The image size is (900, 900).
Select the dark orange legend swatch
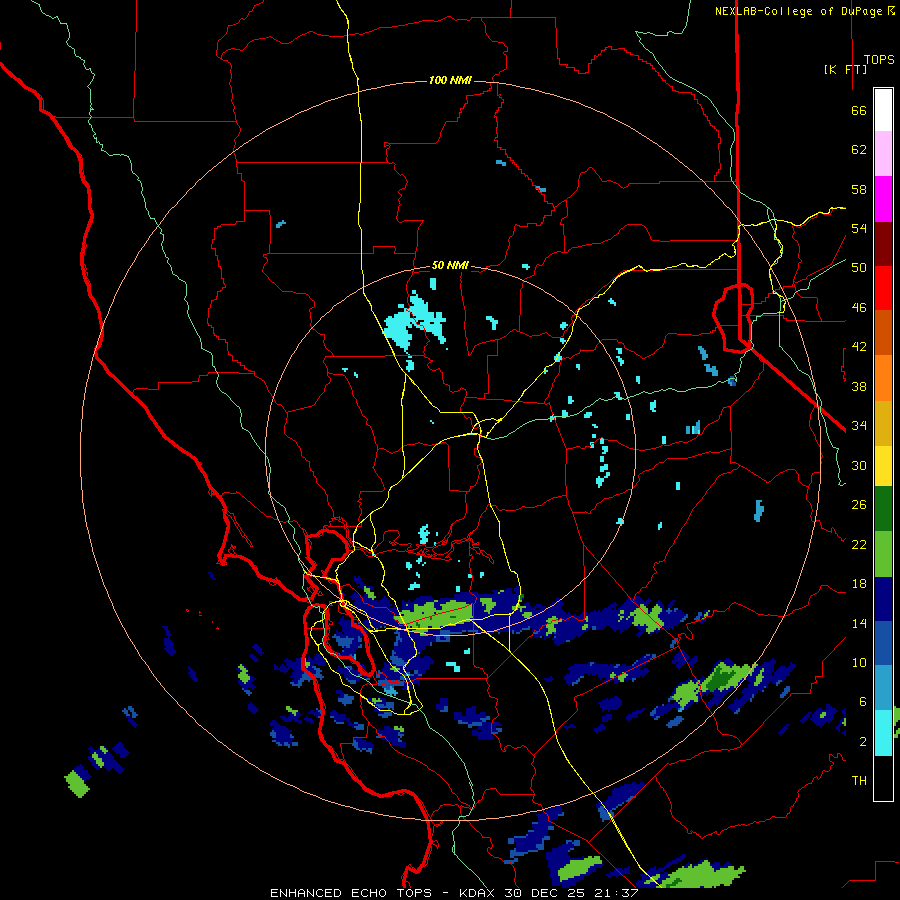click(883, 332)
